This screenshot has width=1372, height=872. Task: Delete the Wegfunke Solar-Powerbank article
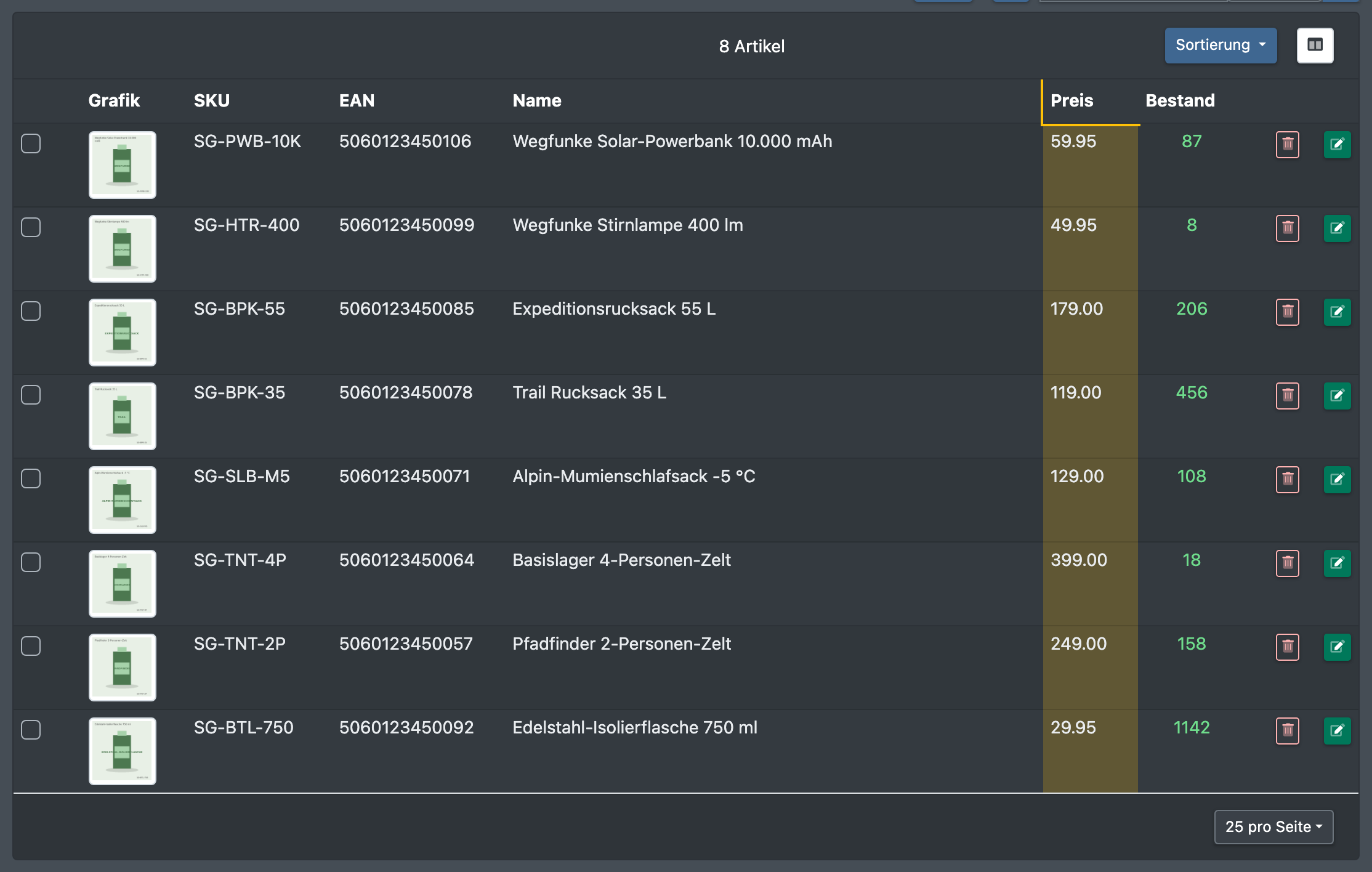pyautogui.click(x=1287, y=145)
